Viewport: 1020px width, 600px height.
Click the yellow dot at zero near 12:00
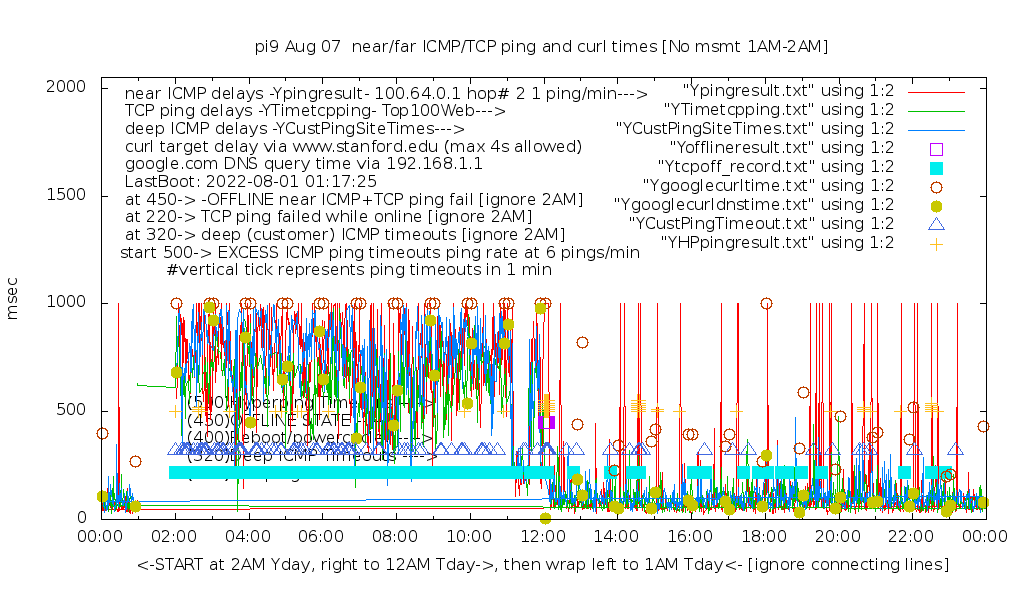pos(545,518)
